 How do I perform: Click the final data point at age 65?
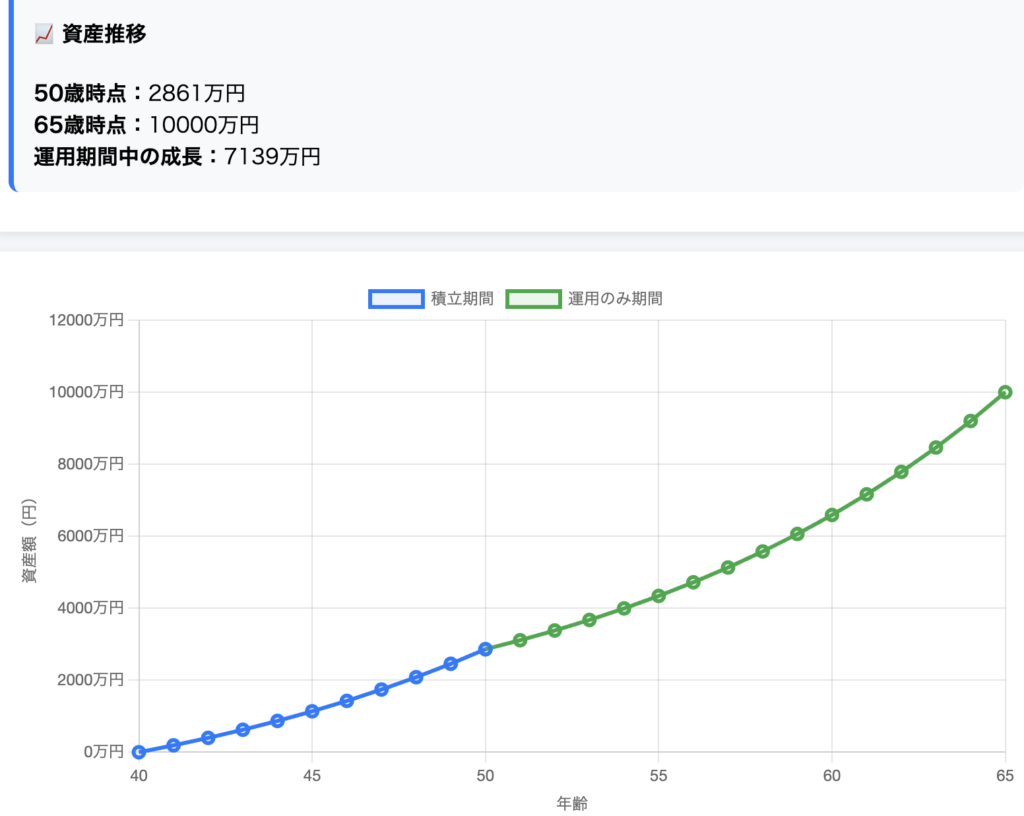pos(1005,392)
